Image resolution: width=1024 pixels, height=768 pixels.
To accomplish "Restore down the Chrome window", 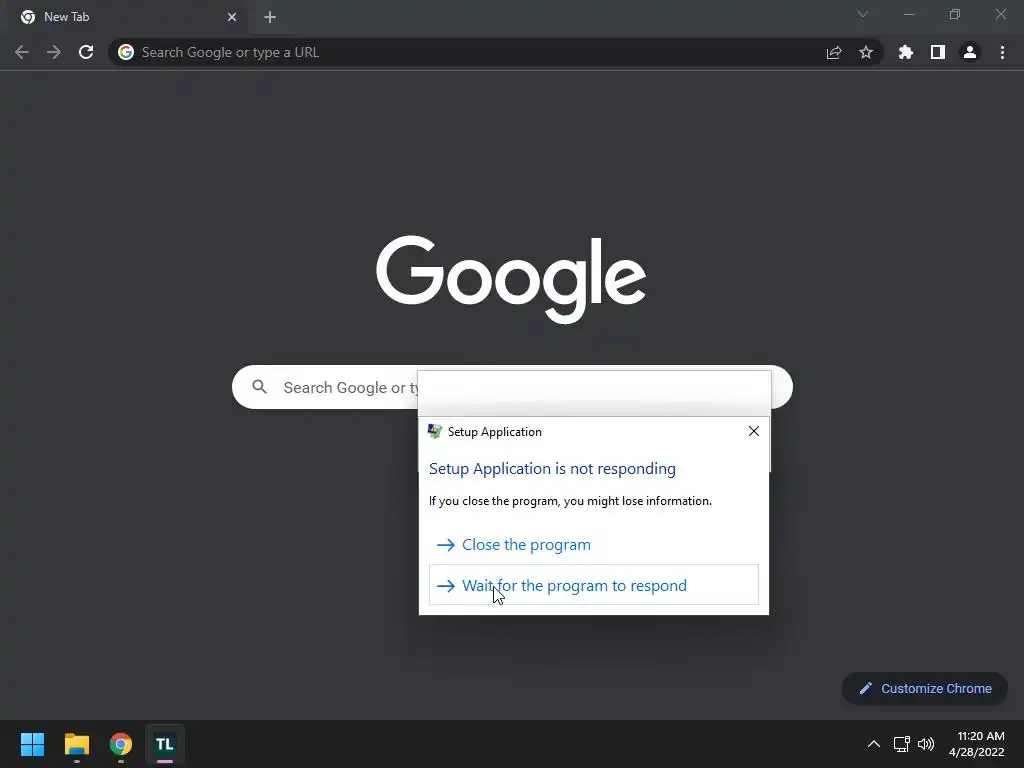I will [x=955, y=14].
